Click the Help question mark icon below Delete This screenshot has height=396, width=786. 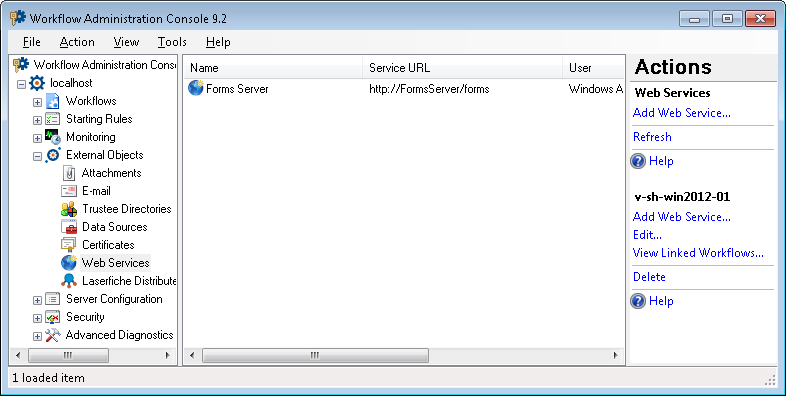(638, 301)
